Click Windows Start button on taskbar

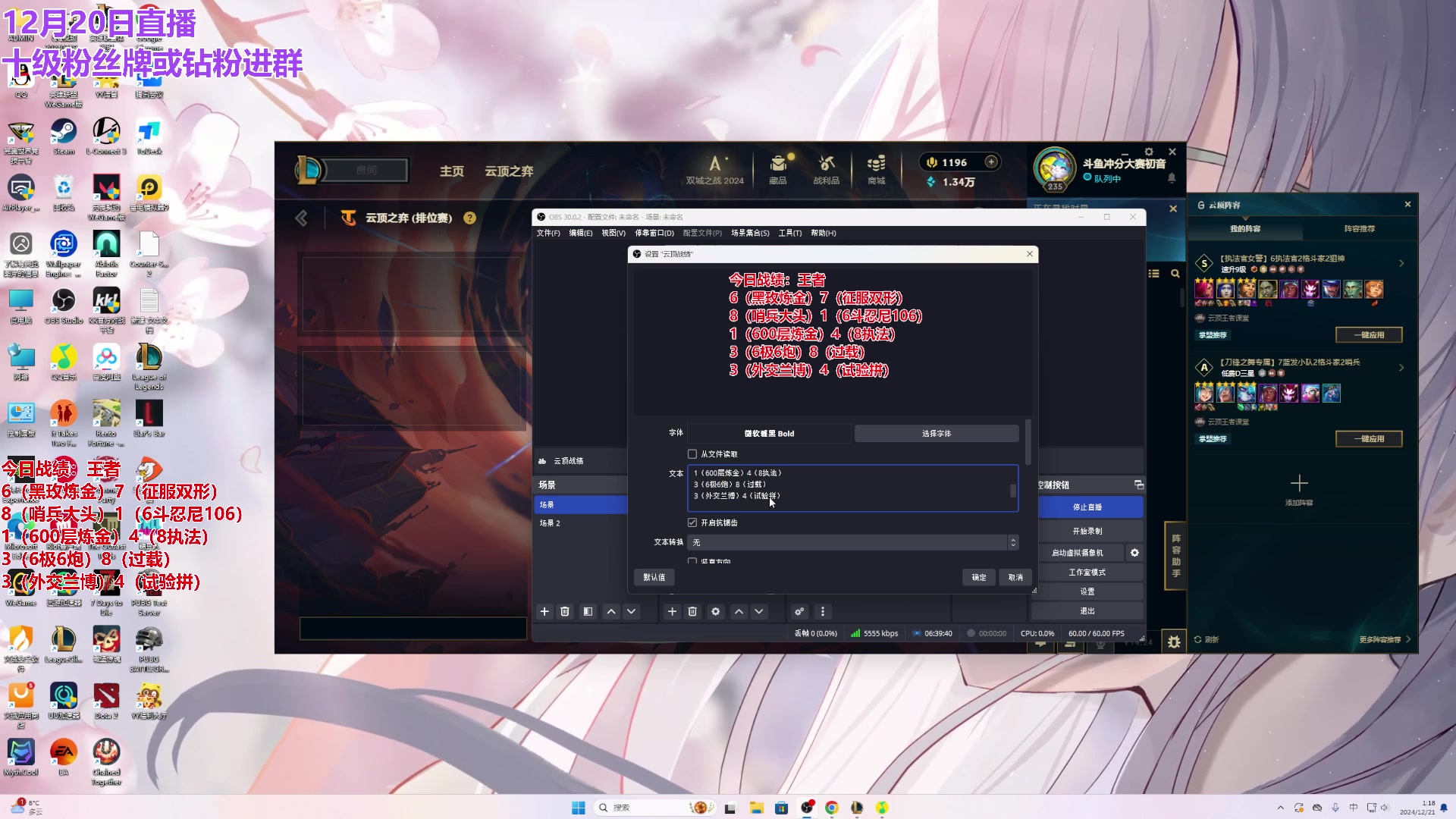click(x=579, y=808)
